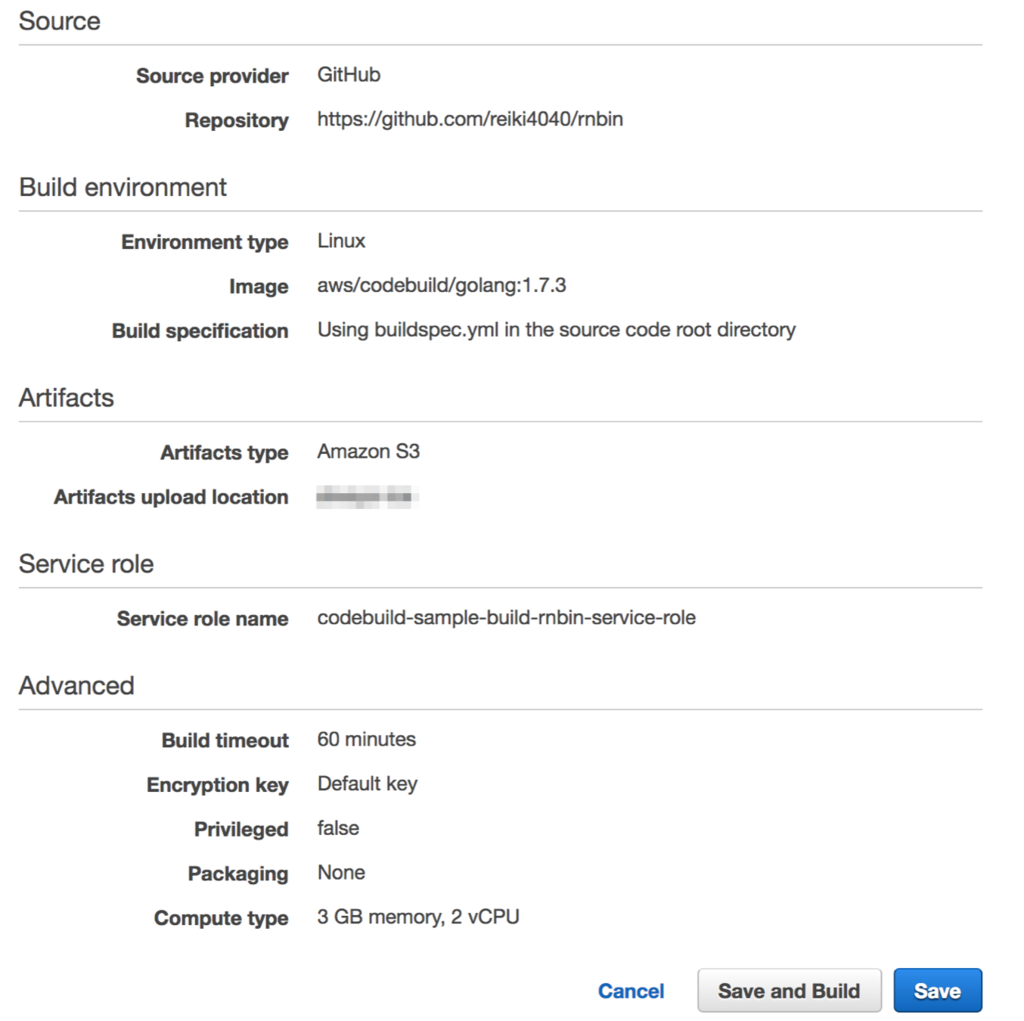Select the GitHub repository URL text
Screen dimensions: 1024x1021
470,119
